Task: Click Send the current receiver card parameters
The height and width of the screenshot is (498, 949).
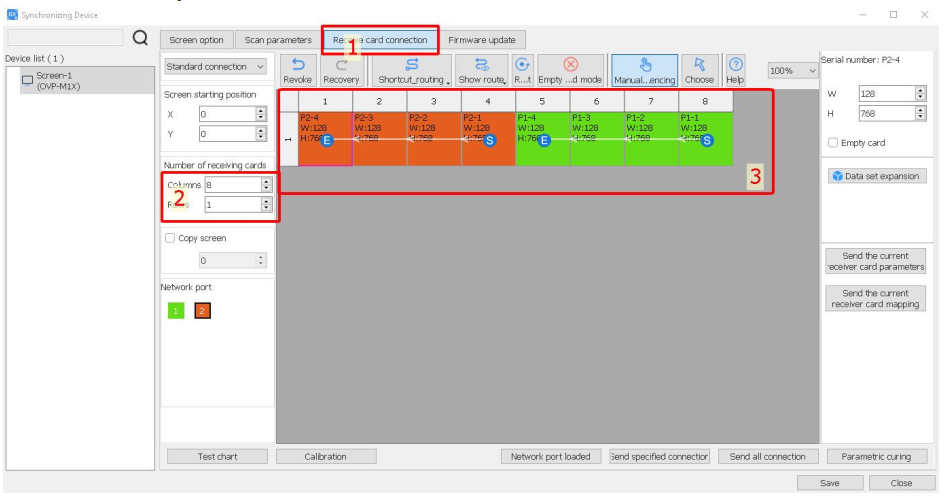Action: coord(875,261)
